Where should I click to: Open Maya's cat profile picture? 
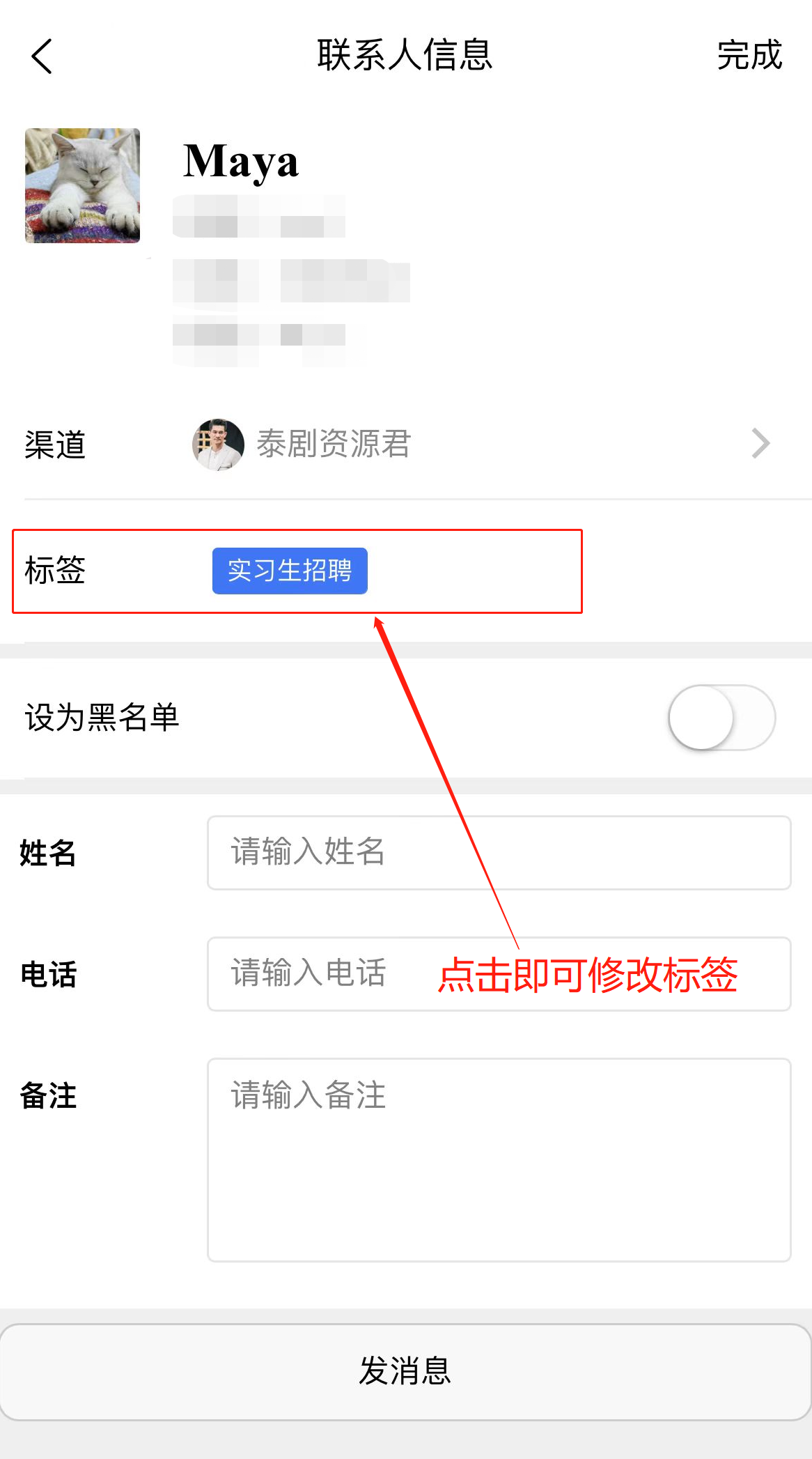[x=82, y=185]
